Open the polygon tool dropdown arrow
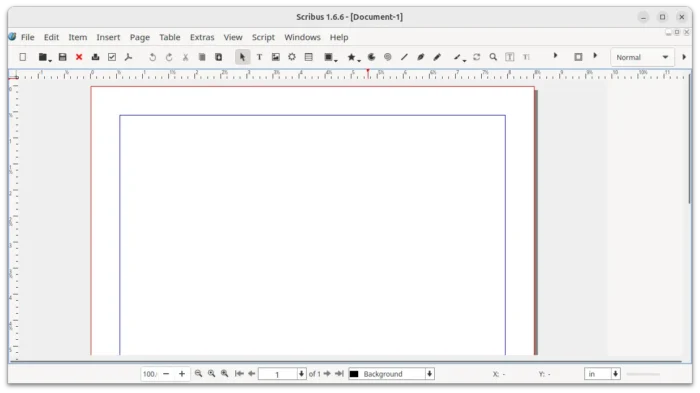700x393 pixels. tap(359, 60)
